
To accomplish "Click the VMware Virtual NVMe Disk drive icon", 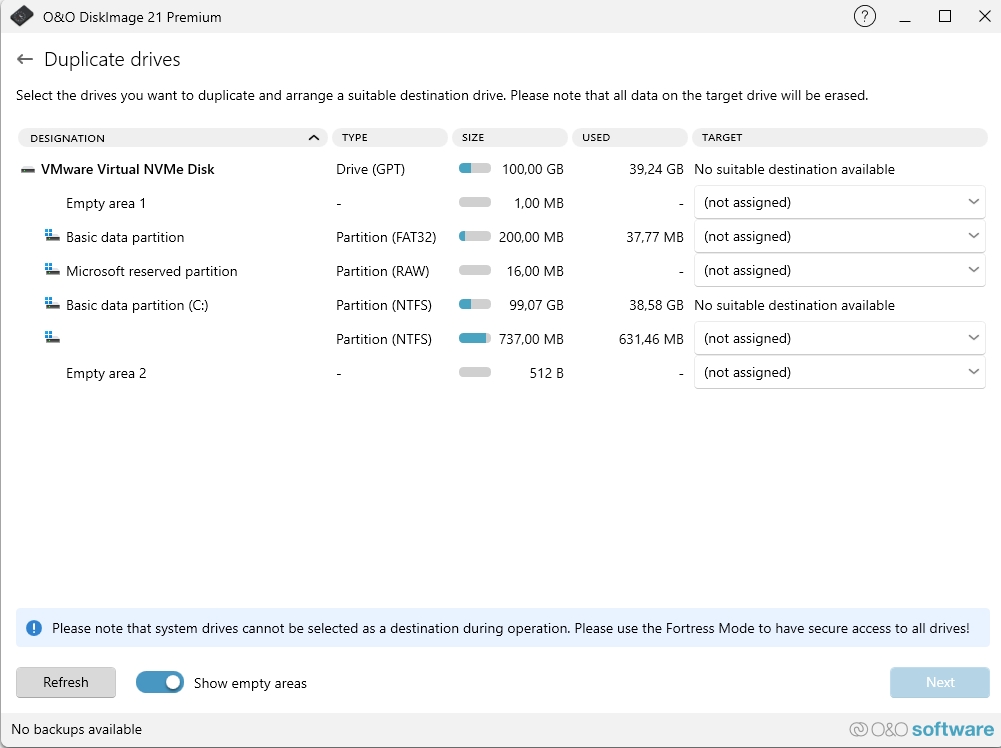I will click(x=28, y=170).
